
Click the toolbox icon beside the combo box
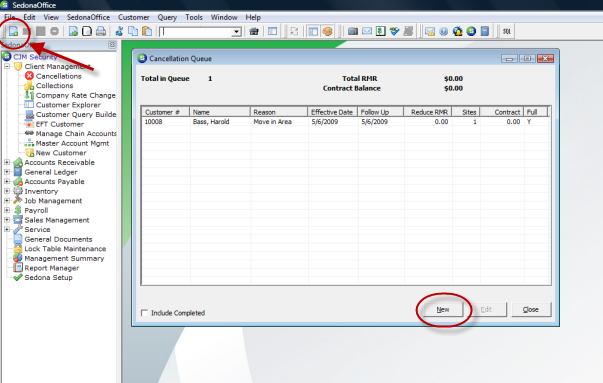[x=254, y=31]
